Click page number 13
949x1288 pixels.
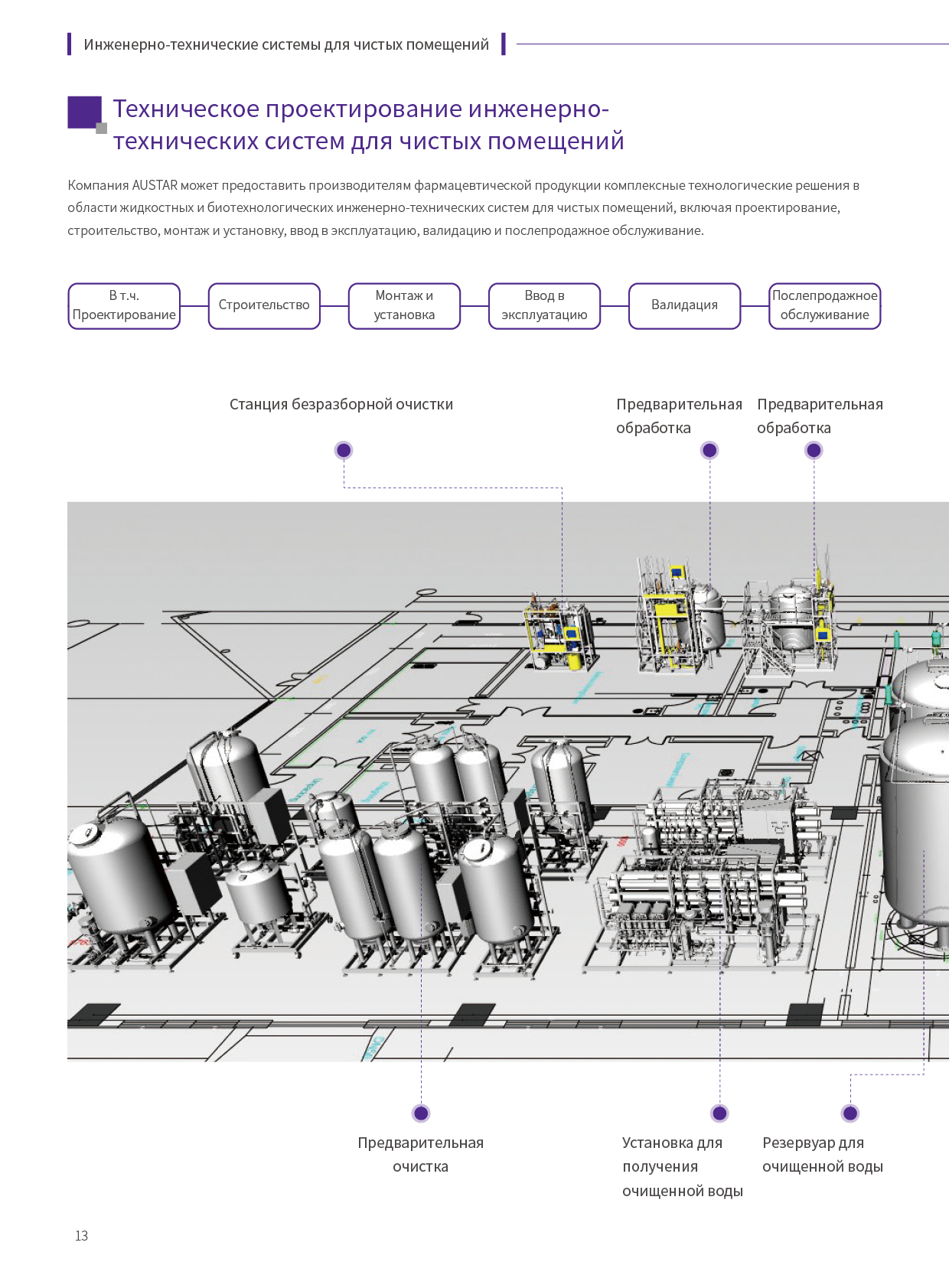point(81,1235)
